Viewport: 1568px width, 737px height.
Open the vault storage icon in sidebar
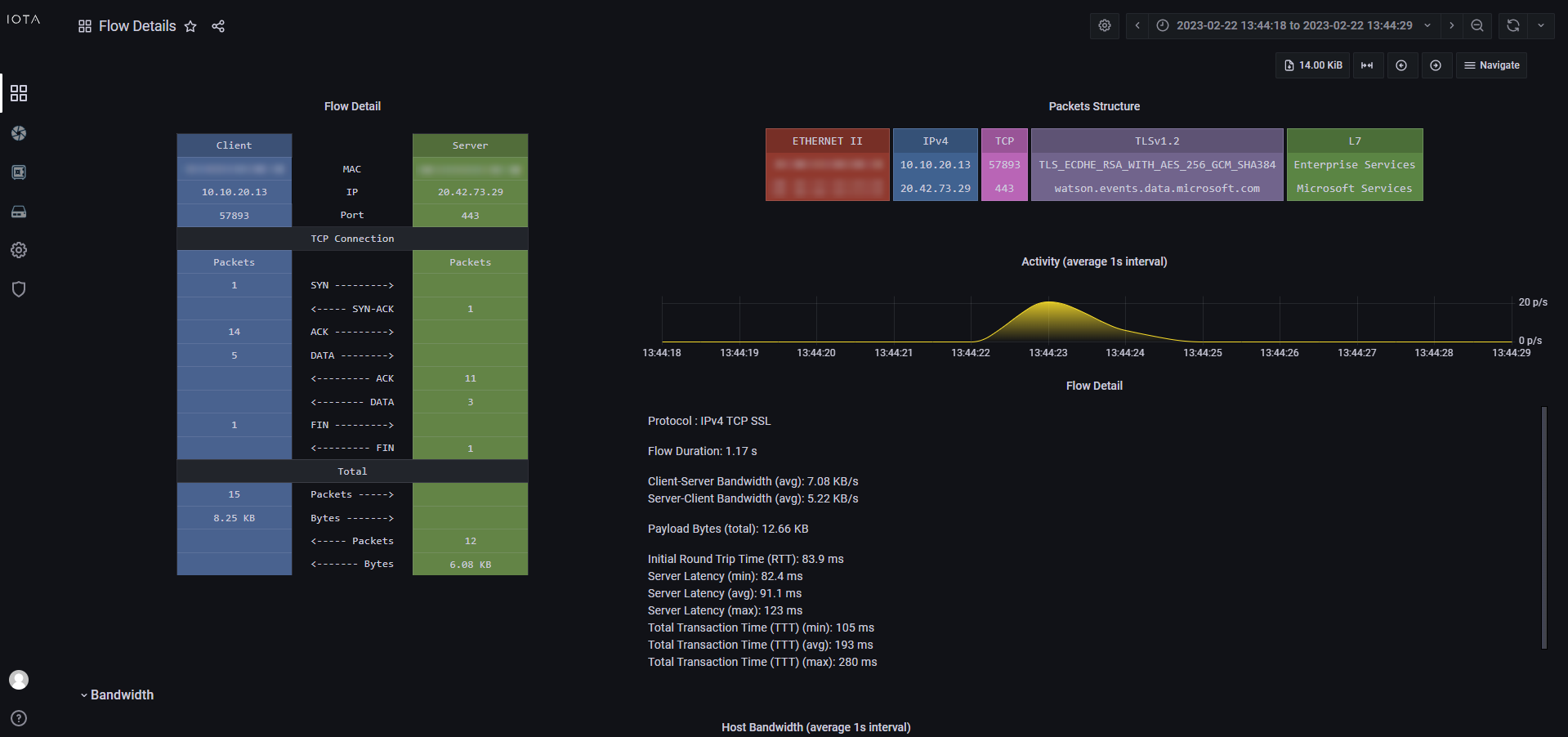click(19, 172)
